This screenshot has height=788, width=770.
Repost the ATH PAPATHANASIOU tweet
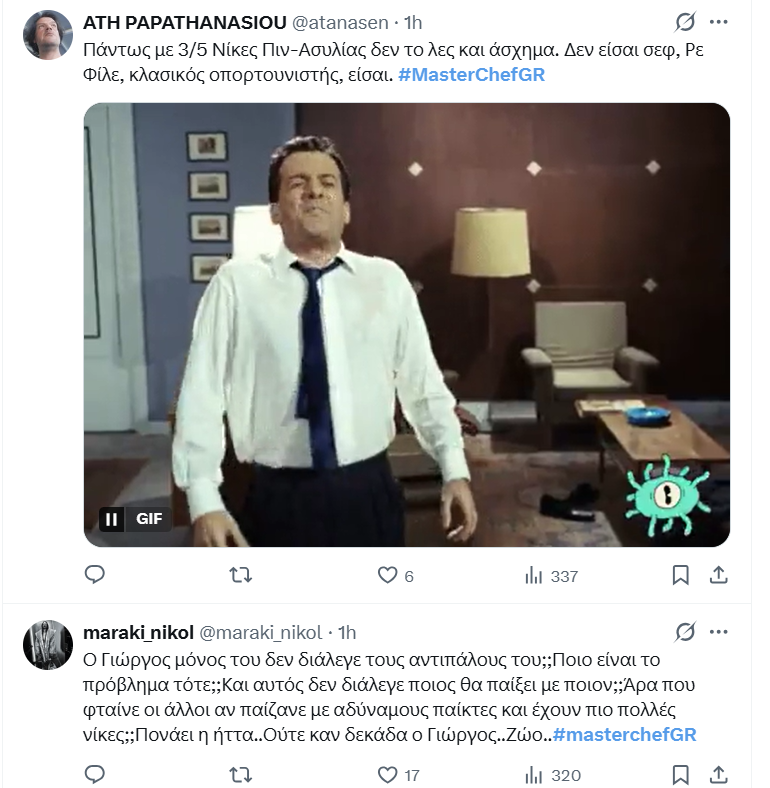pos(241,575)
